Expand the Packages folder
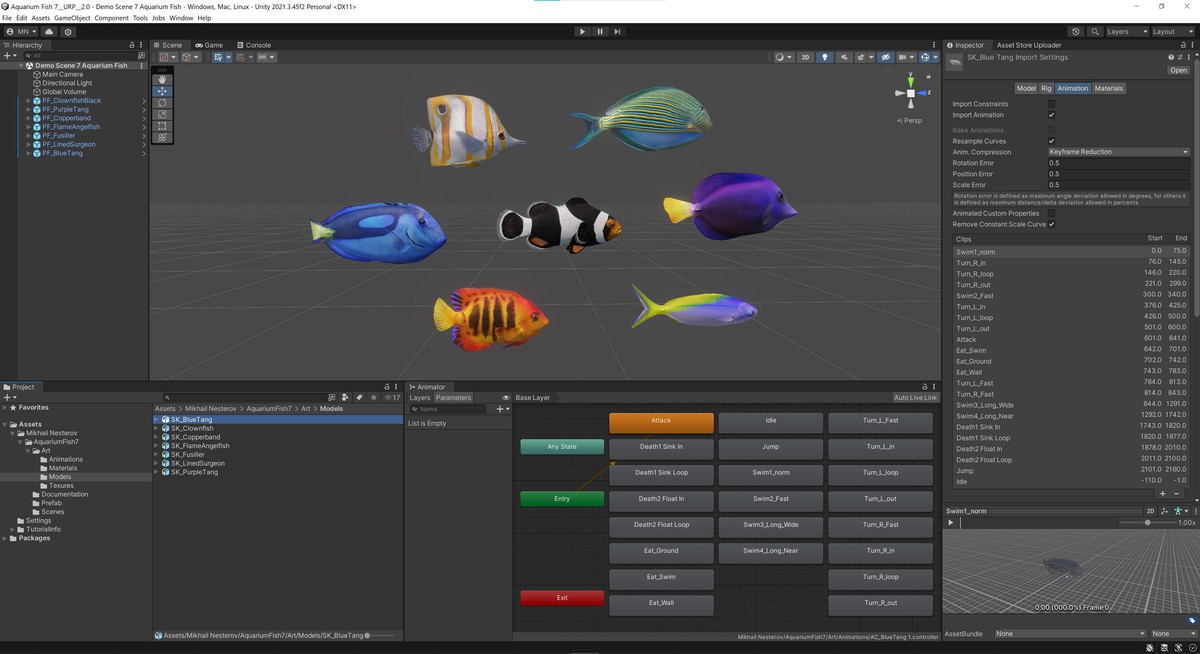Image resolution: width=1200 pixels, height=654 pixels. [x=6, y=538]
